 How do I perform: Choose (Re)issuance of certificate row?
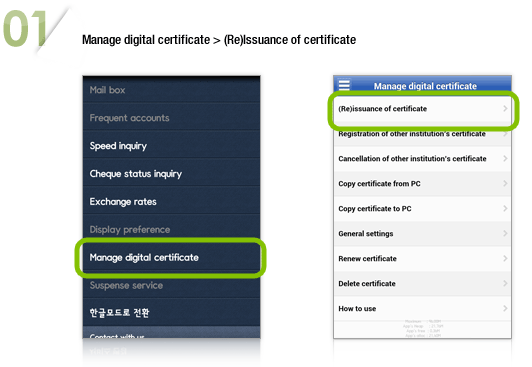click(x=422, y=109)
